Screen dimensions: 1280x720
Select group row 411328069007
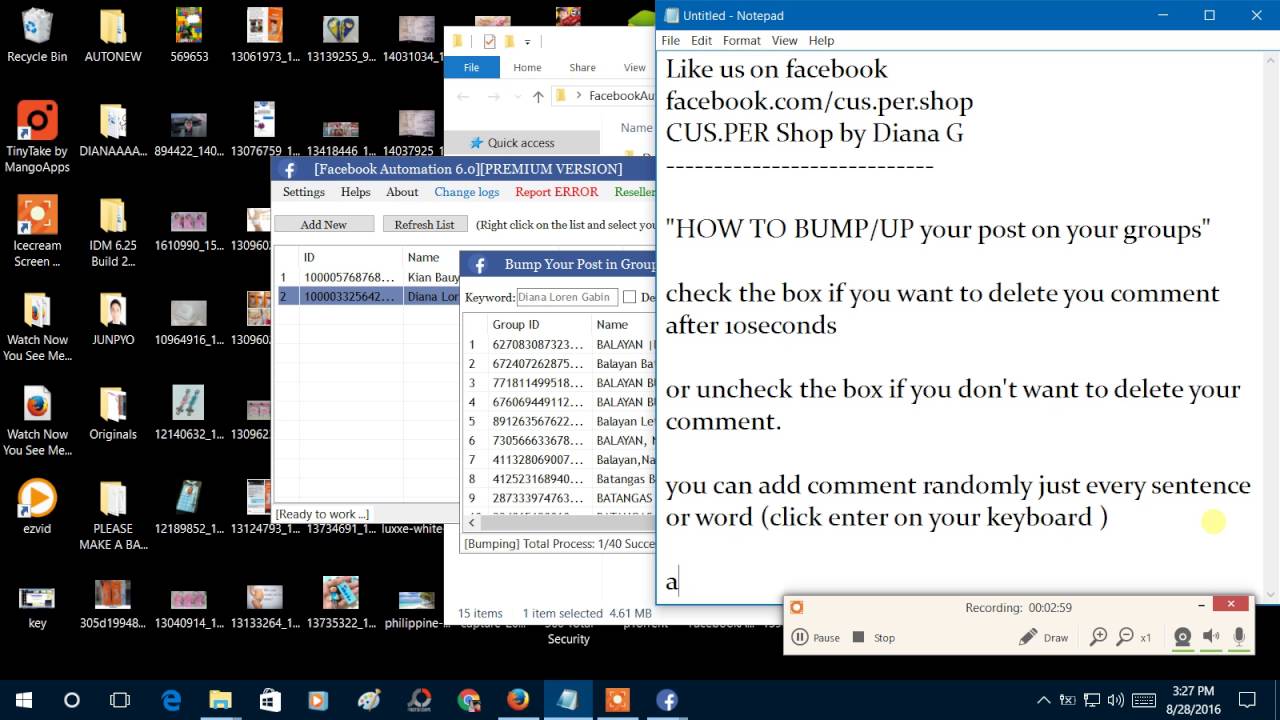click(560, 460)
